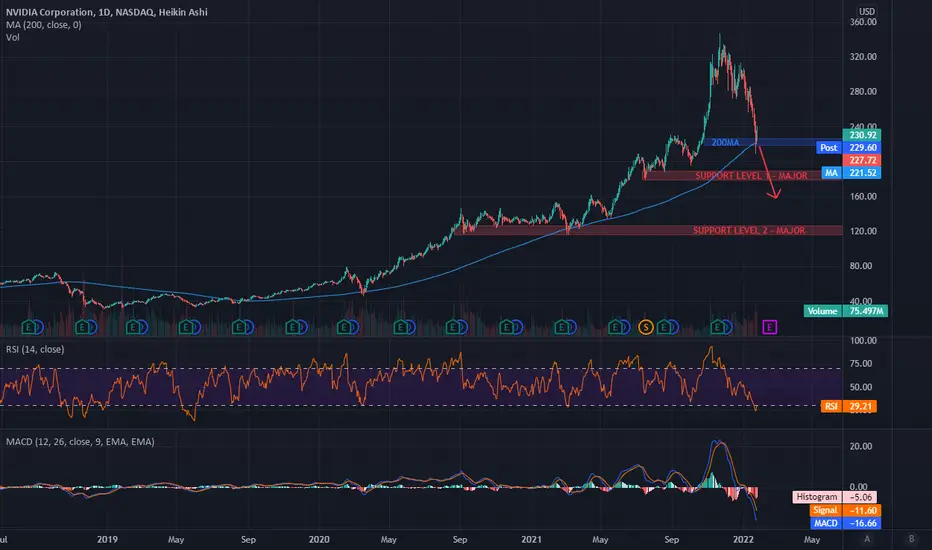932x550 pixels.
Task: Click the Post 229.60 price label
Action: tap(849, 147)
